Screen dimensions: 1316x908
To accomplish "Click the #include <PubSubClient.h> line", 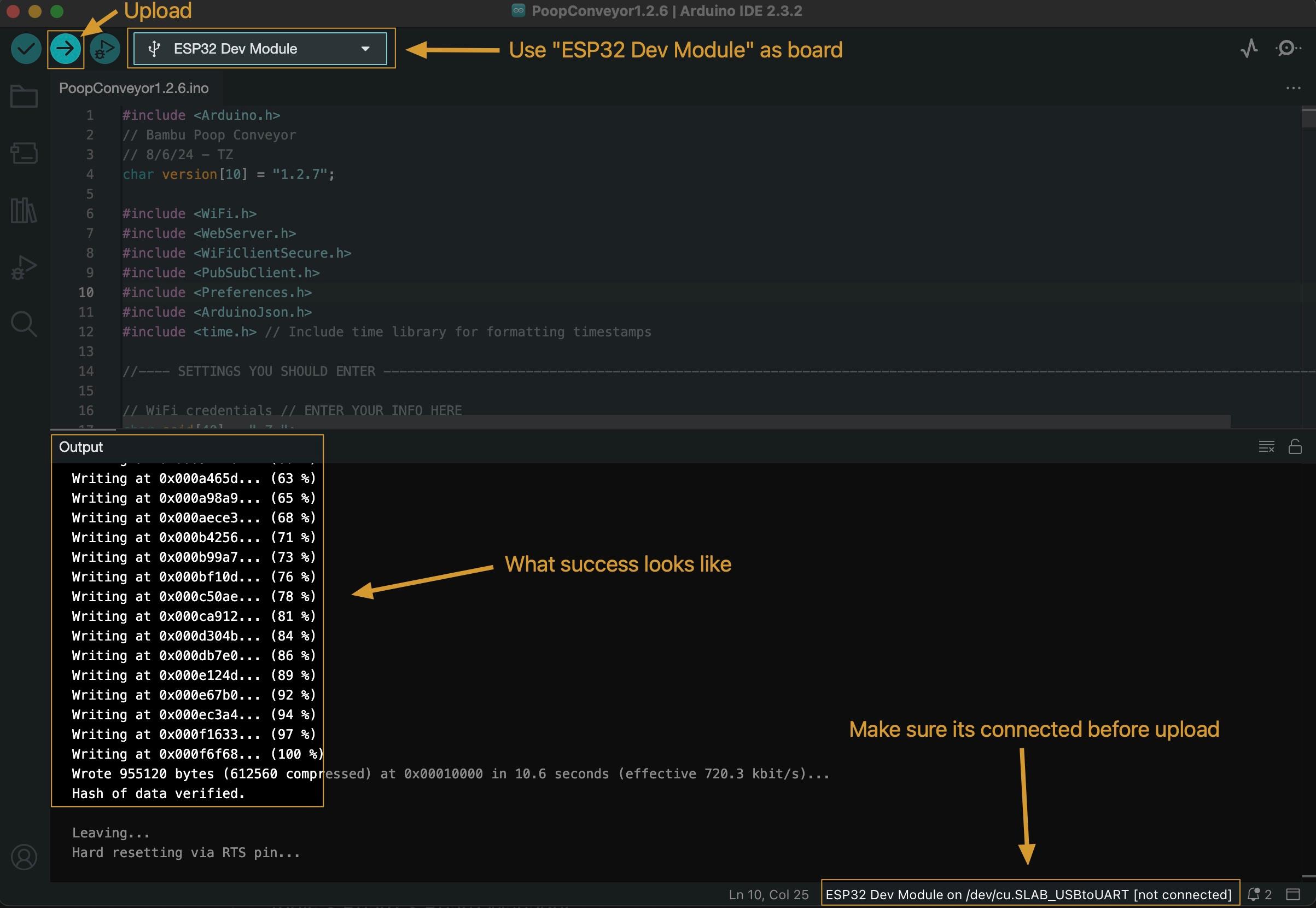I will pos(221,273).
